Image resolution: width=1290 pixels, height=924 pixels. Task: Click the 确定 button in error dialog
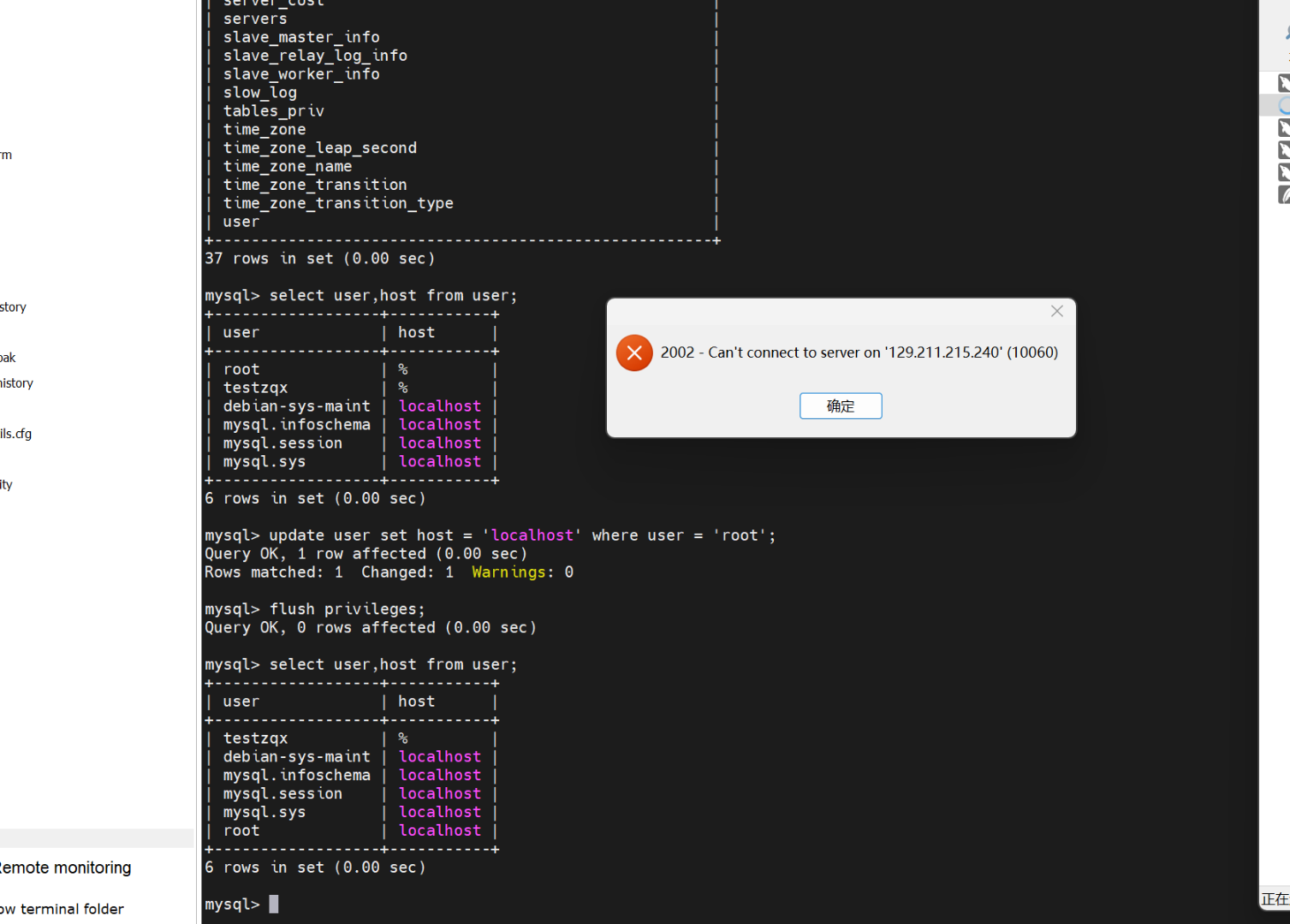[840, 406]
